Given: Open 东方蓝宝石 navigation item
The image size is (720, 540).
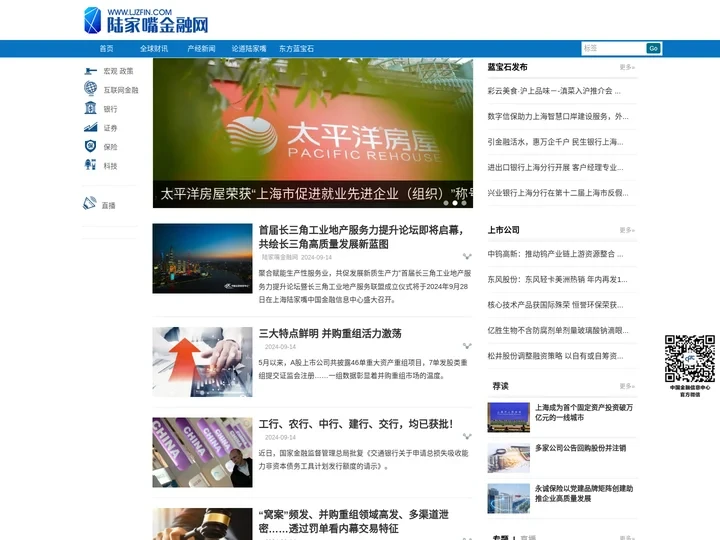Looking at the screenshot, I should (x=297, y=49).
